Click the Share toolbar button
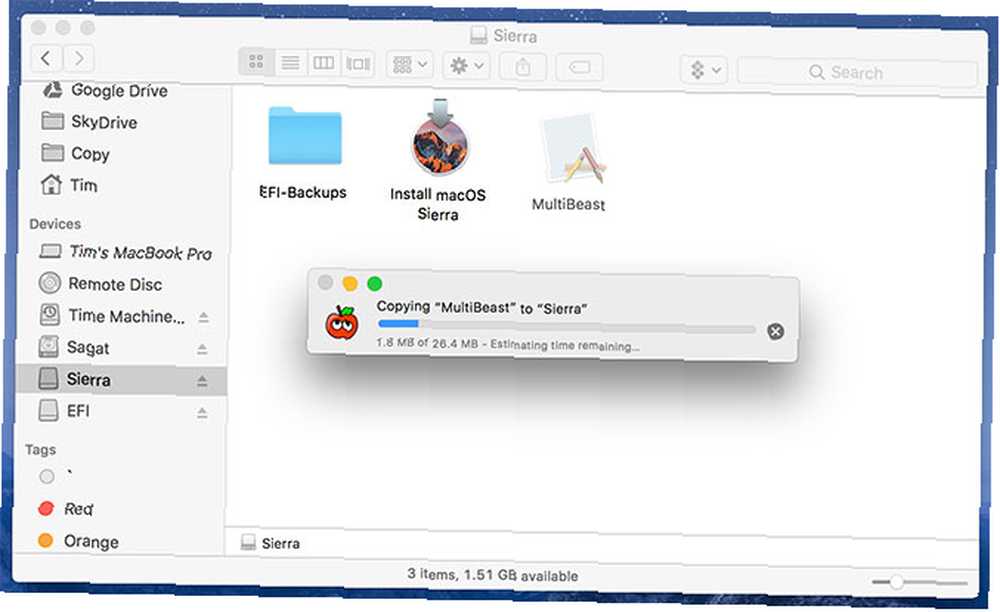Viewport: 1000px width, 612px height. [522, 67]
